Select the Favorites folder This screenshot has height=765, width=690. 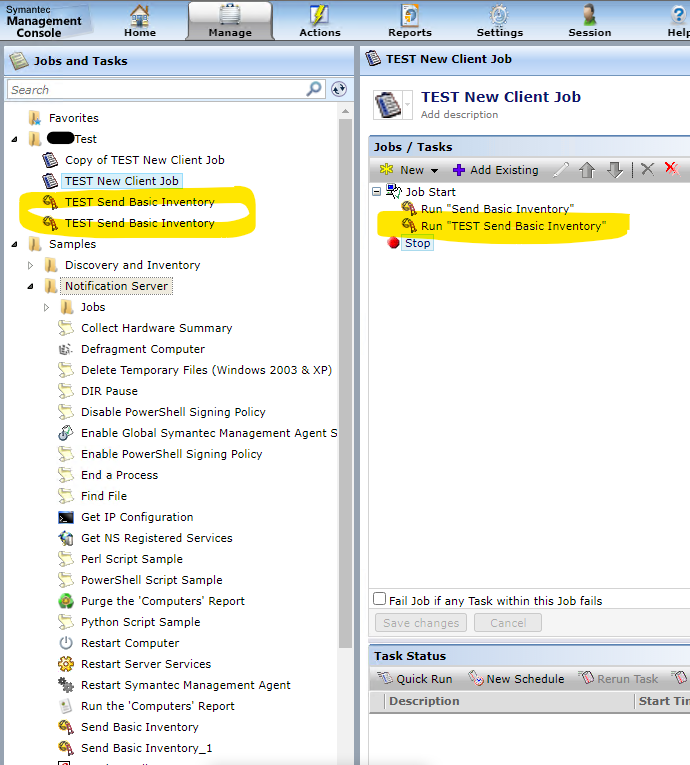(74, 118)
